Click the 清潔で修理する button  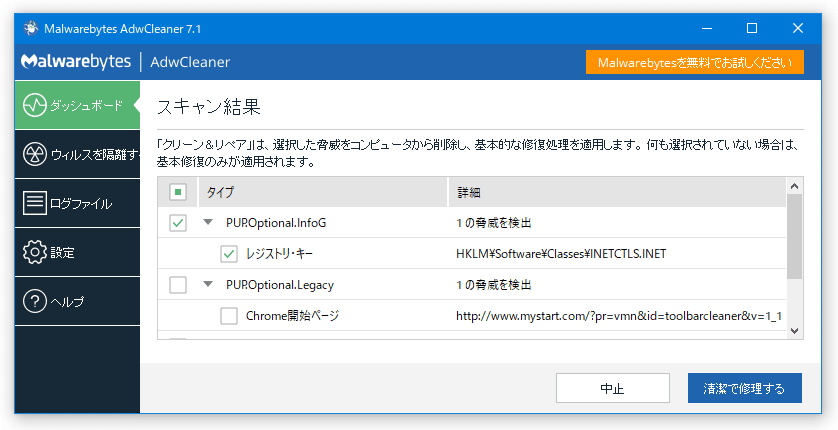(744, 388)
